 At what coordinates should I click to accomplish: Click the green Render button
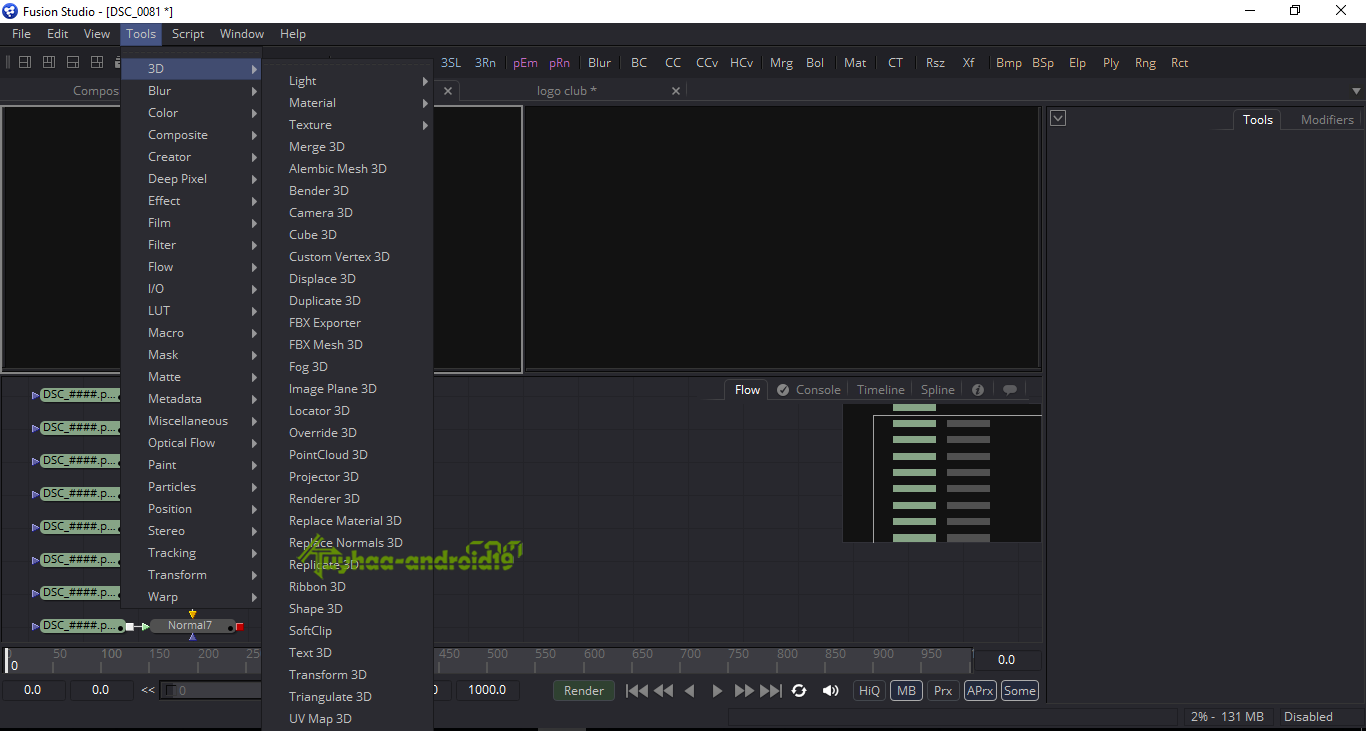click(x=584, y=690)
